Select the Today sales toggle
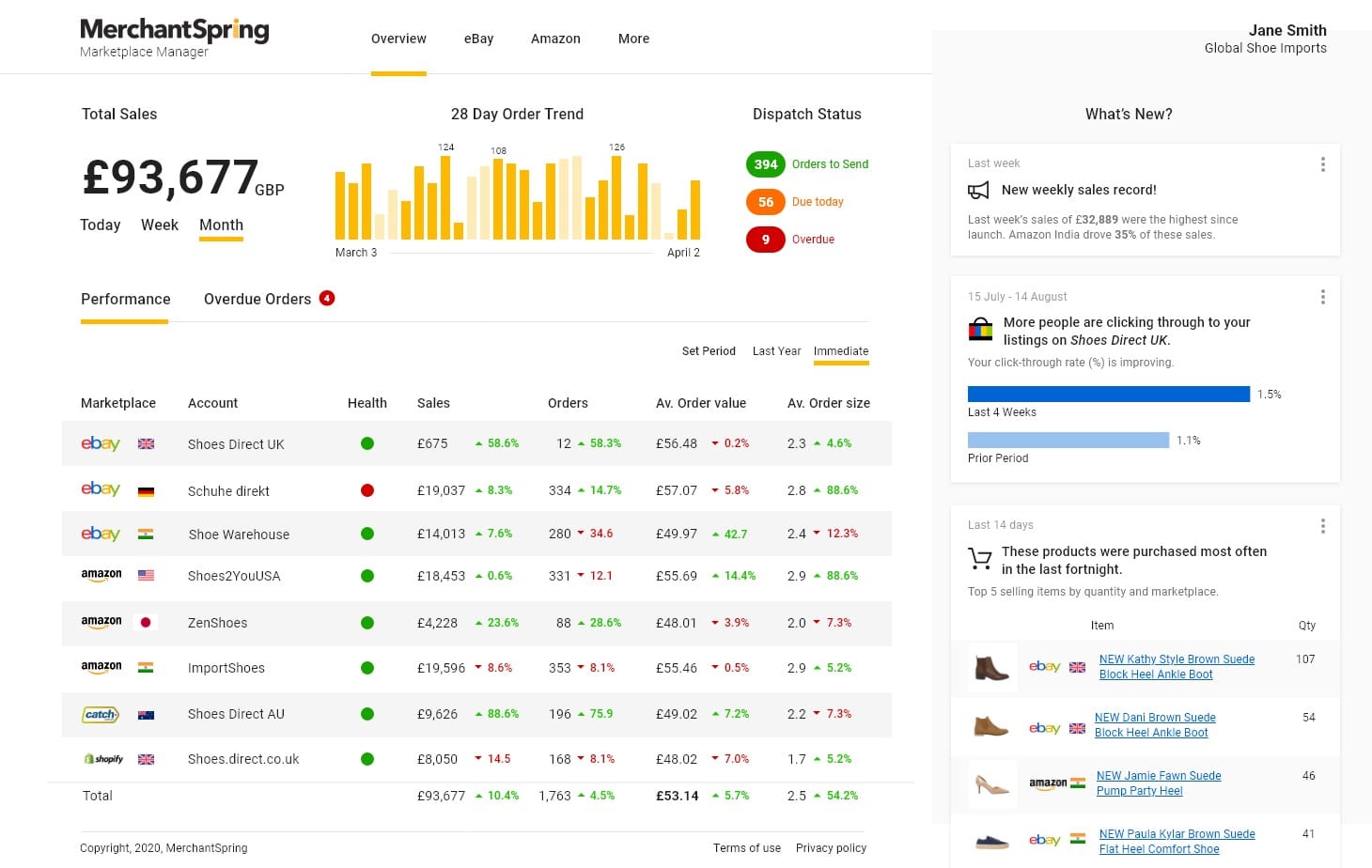This screenshot has width=1372, height=868. [100, 225]
